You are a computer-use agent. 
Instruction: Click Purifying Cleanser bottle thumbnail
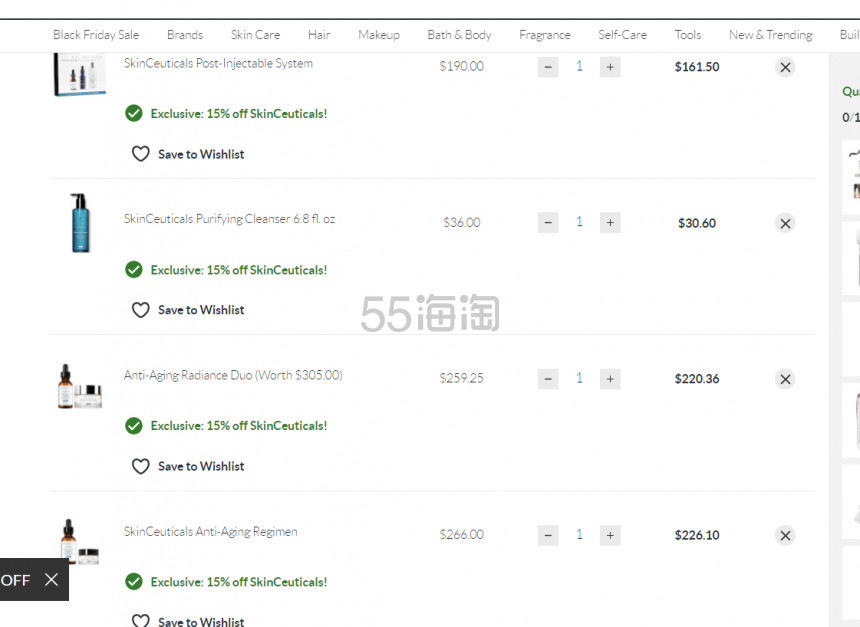[80, 223]
